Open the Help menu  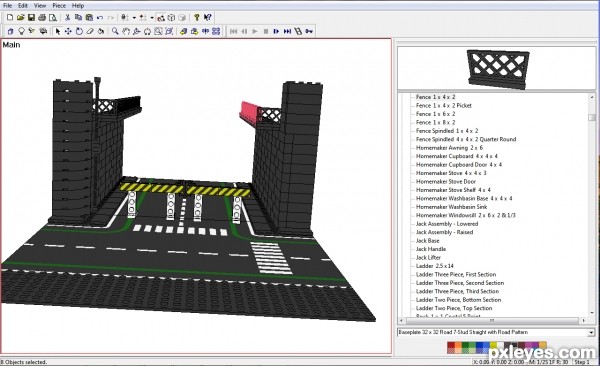tap(78, 6)
